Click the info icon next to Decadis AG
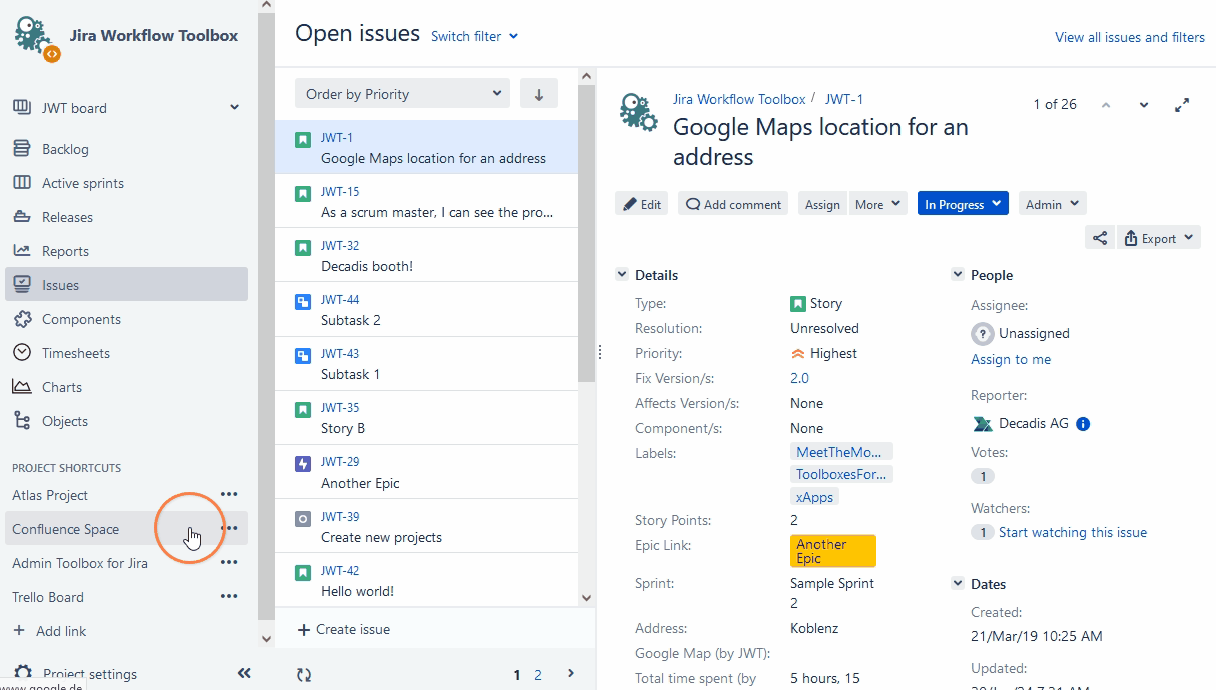The image size is (1216, 690). point(1083,424)
